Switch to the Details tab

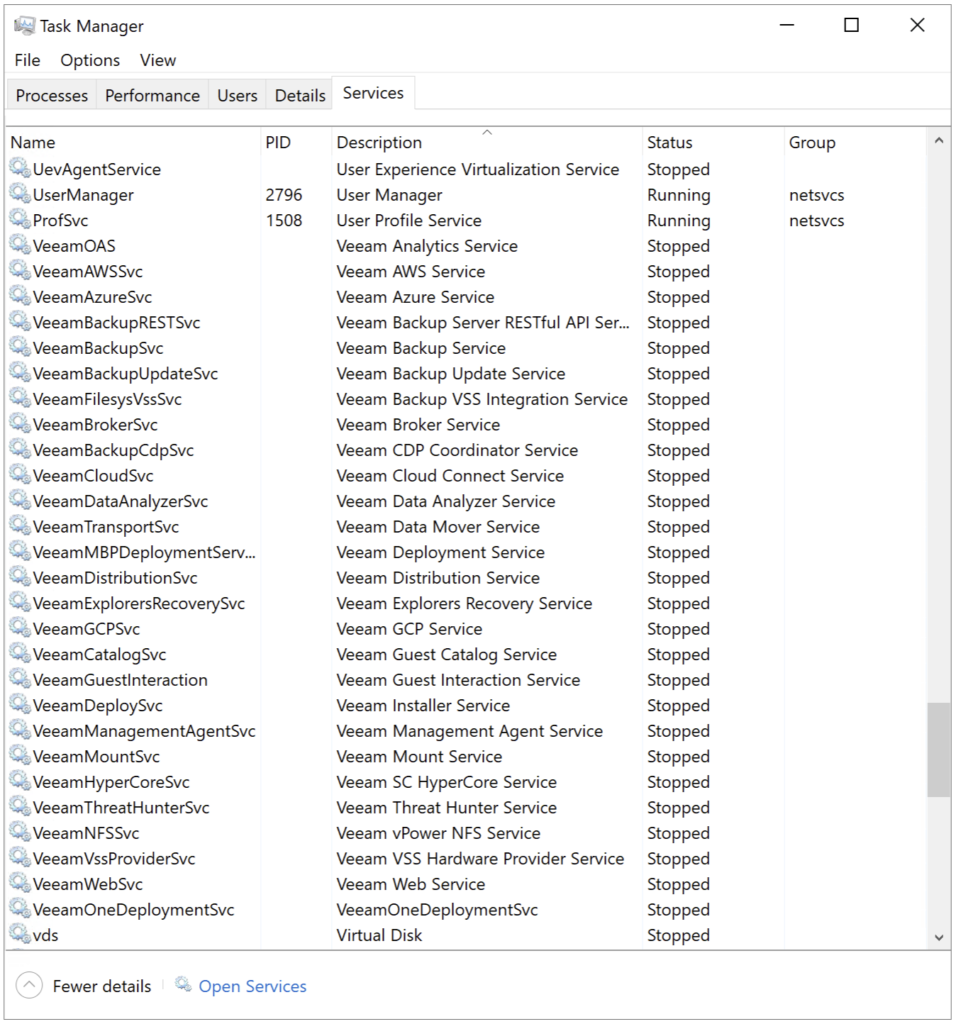point(300,95)
